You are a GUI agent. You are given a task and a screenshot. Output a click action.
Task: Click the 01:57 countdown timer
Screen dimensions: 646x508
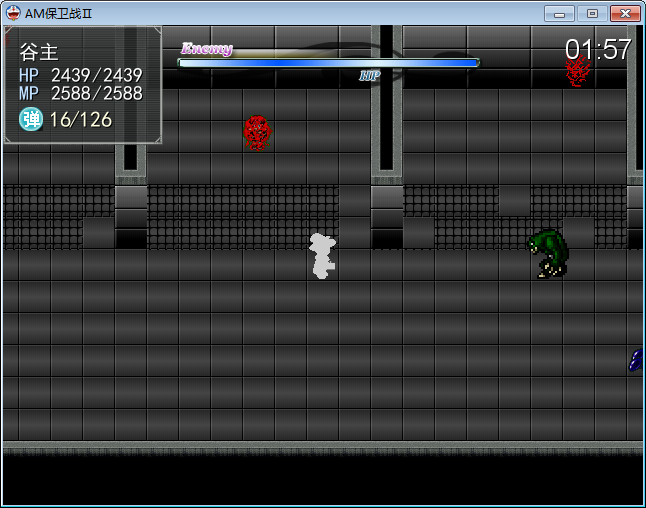(x=598, y=49)
